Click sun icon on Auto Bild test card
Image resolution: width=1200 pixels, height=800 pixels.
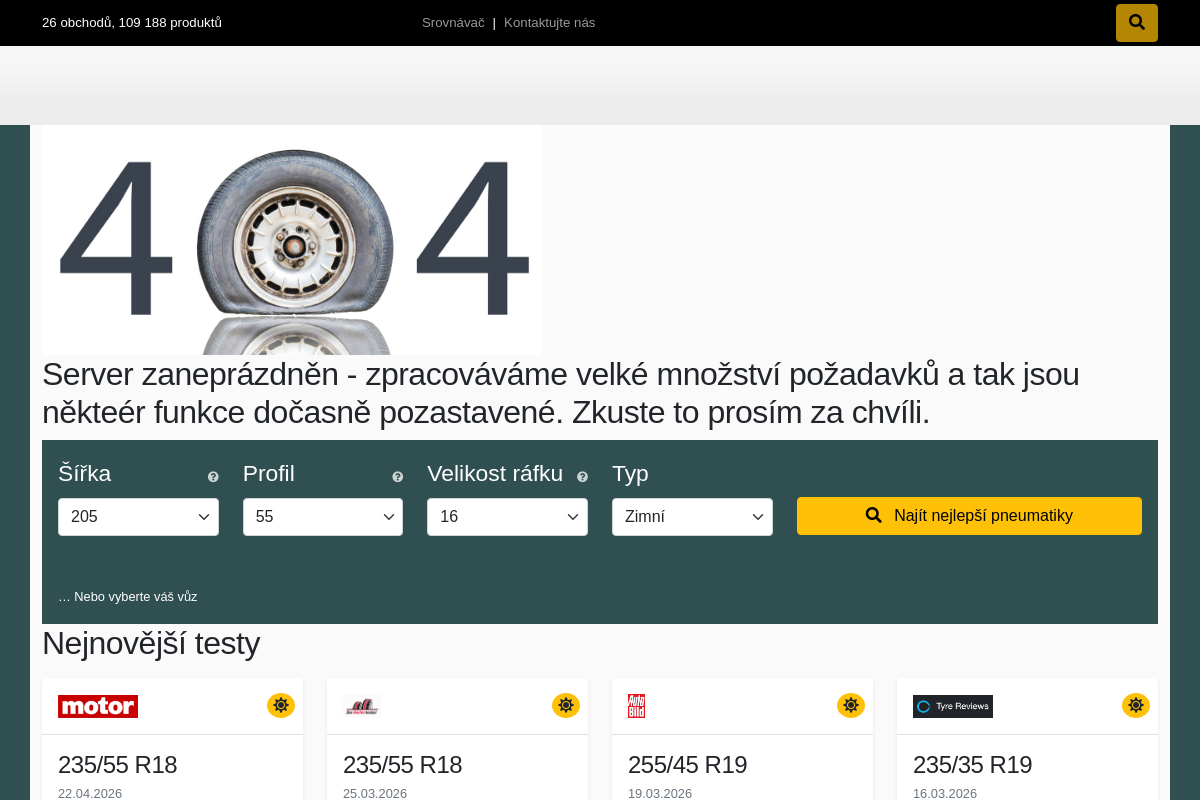851,706
